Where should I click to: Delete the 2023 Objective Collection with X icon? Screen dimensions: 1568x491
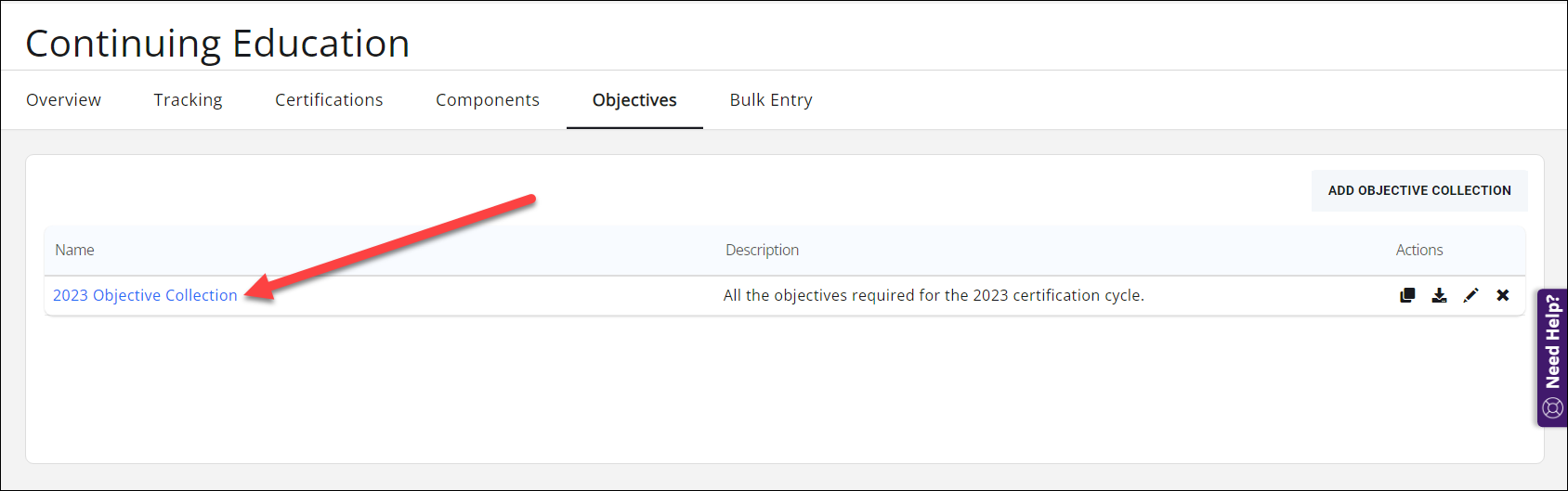[1502, 295]
